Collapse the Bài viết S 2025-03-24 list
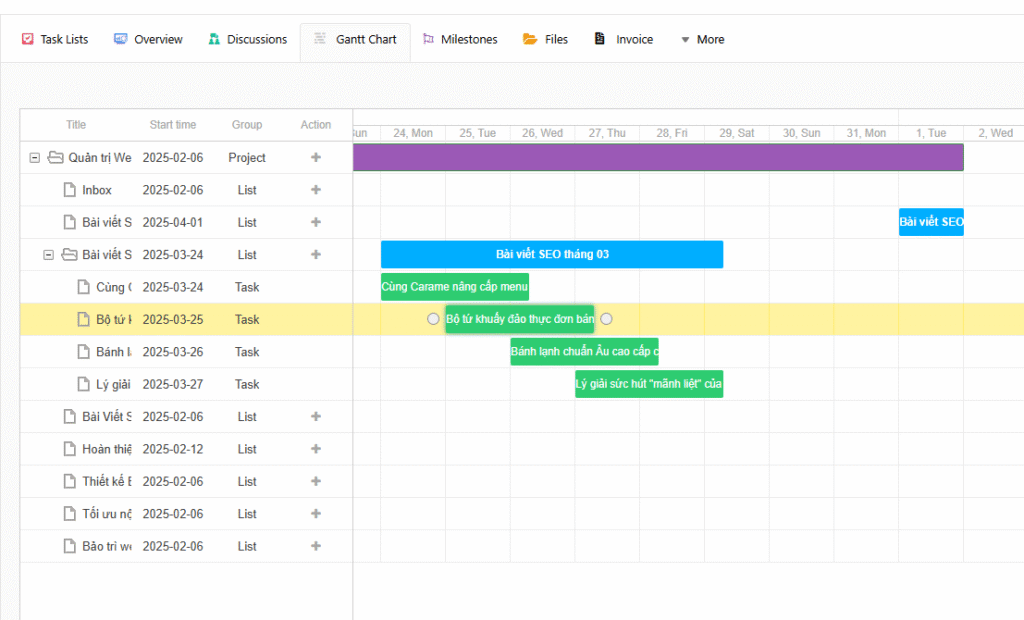The width and height of the screenshot is (1024, 620). (x=48, y=255)
